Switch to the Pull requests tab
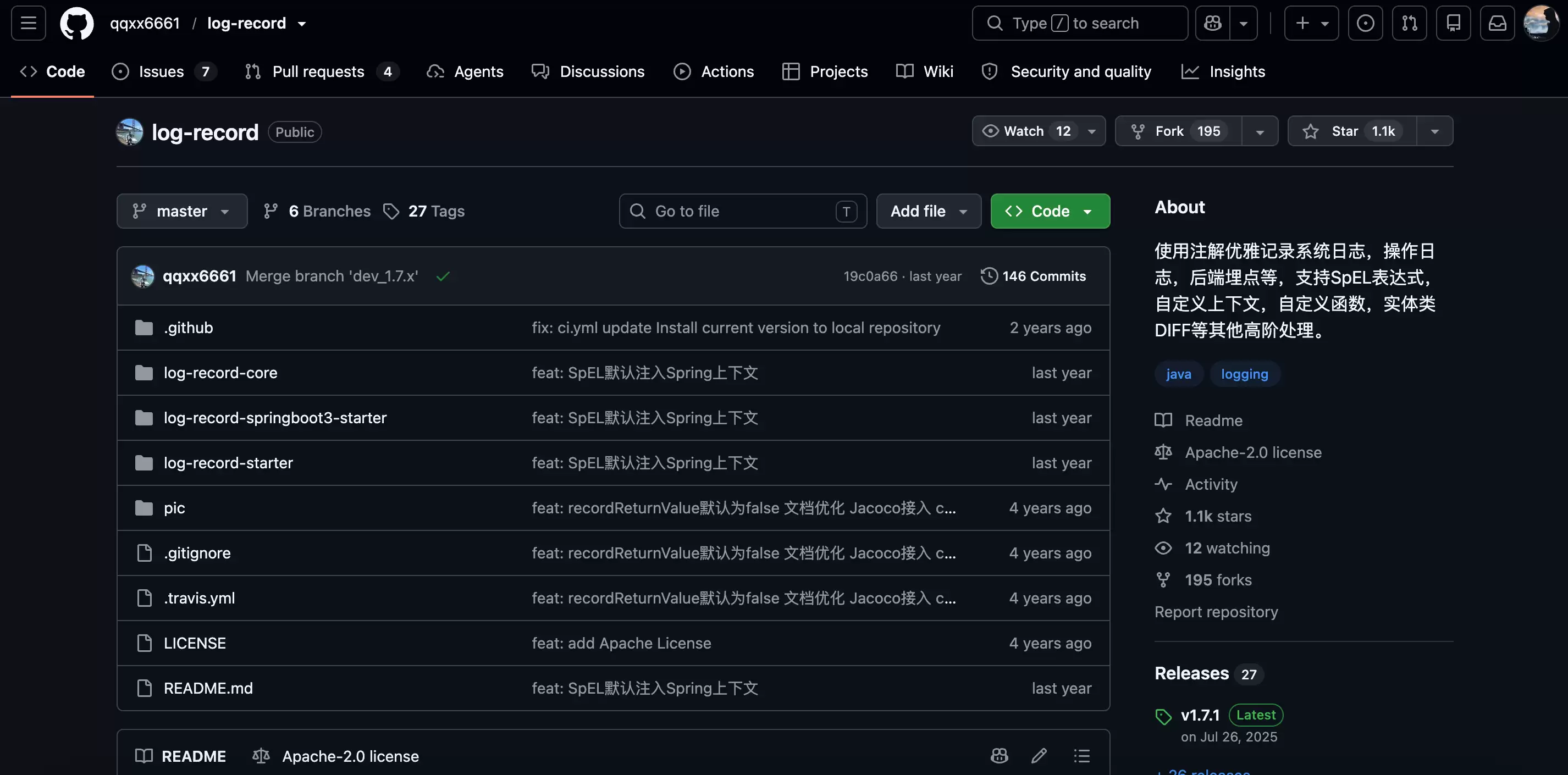The image size is (1568, 775). 322,72
